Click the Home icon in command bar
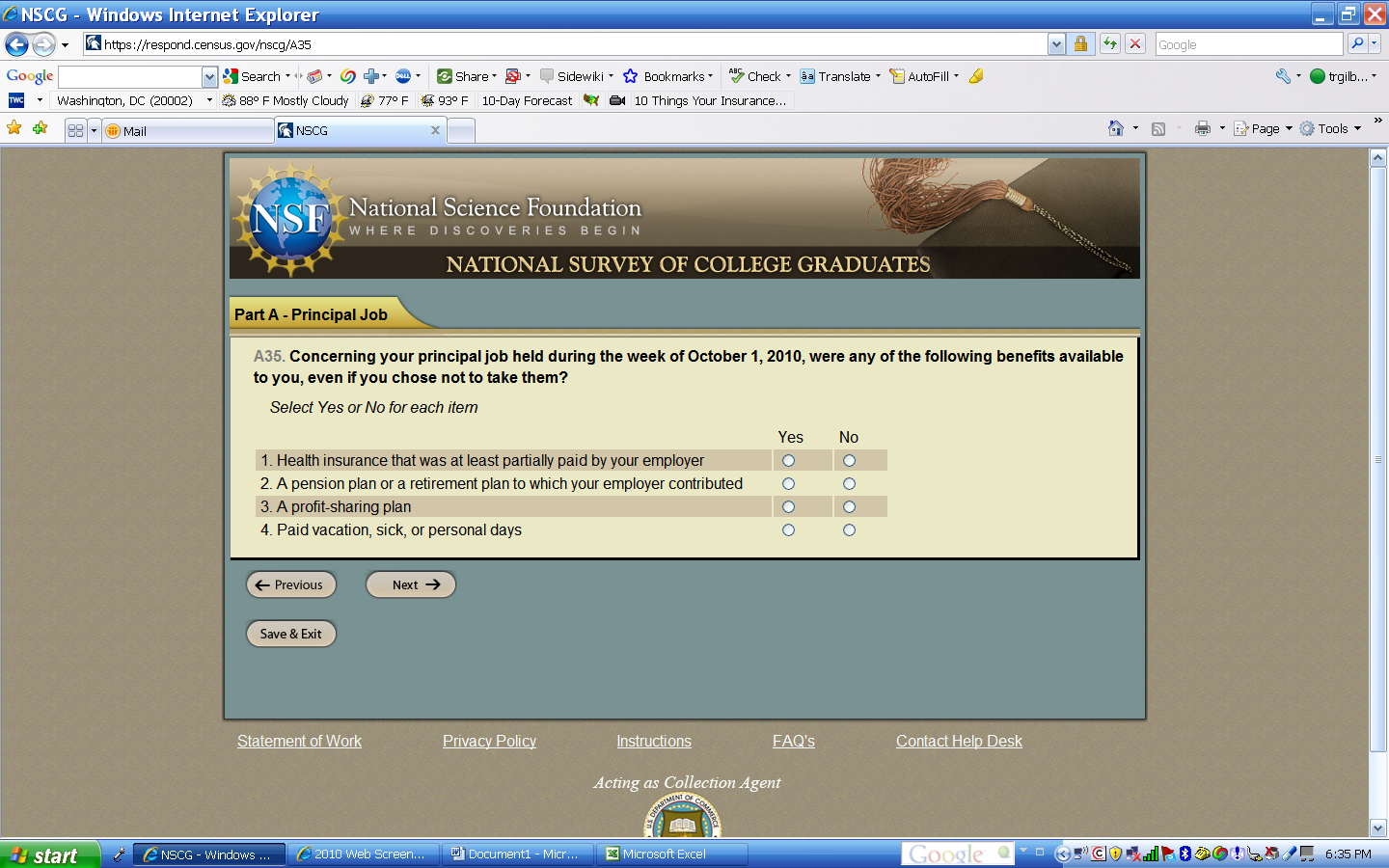Viewport: 1389px width, 868px height. 1116,128
